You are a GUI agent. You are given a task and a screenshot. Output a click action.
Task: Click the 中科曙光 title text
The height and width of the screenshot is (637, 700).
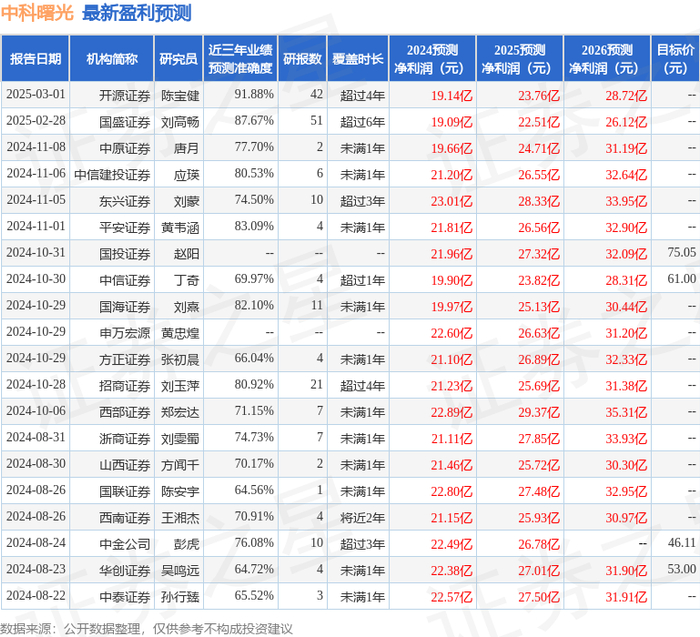tap(37, 13)
